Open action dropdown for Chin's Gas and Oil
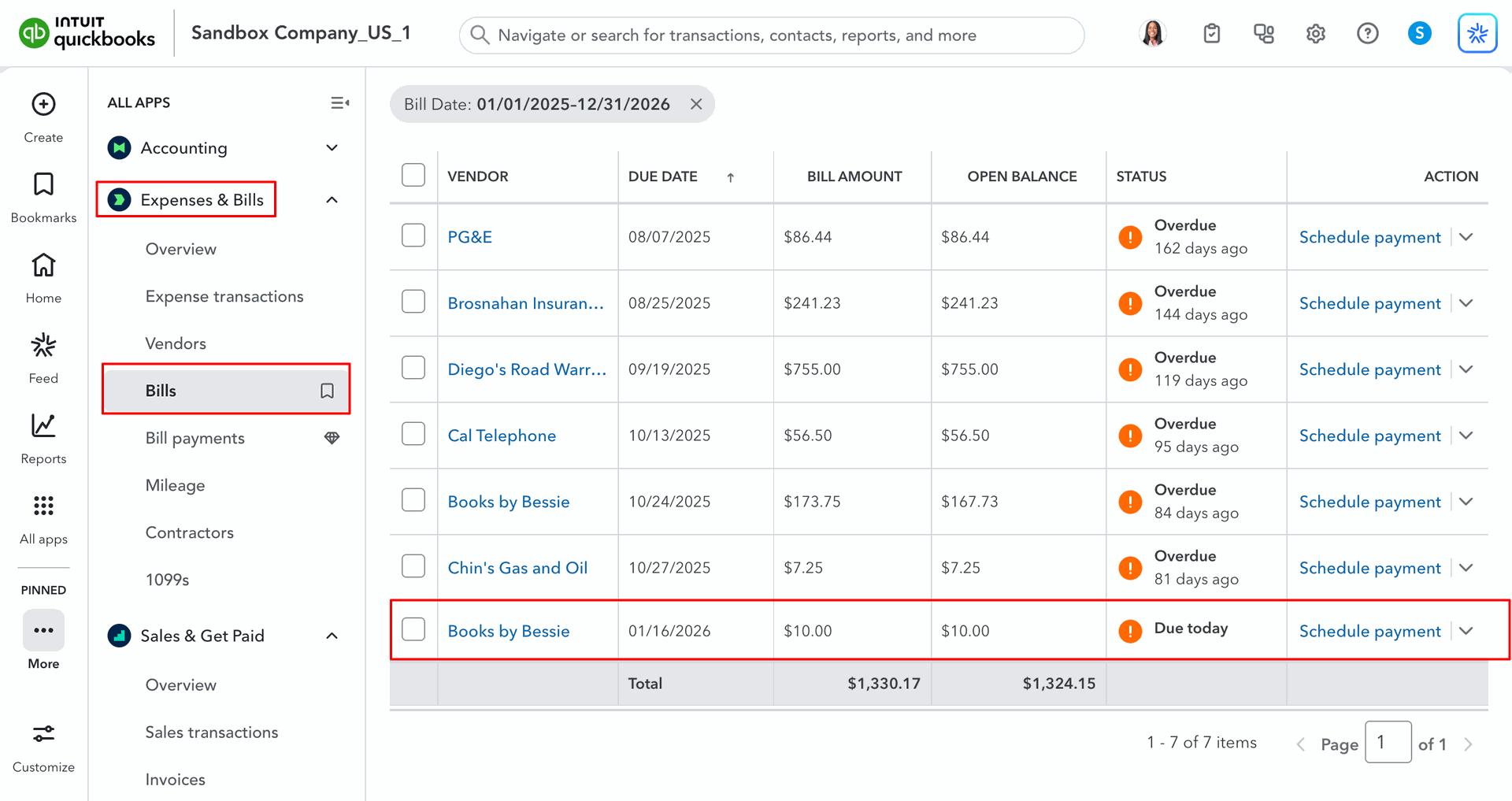 pos(1466,568)
